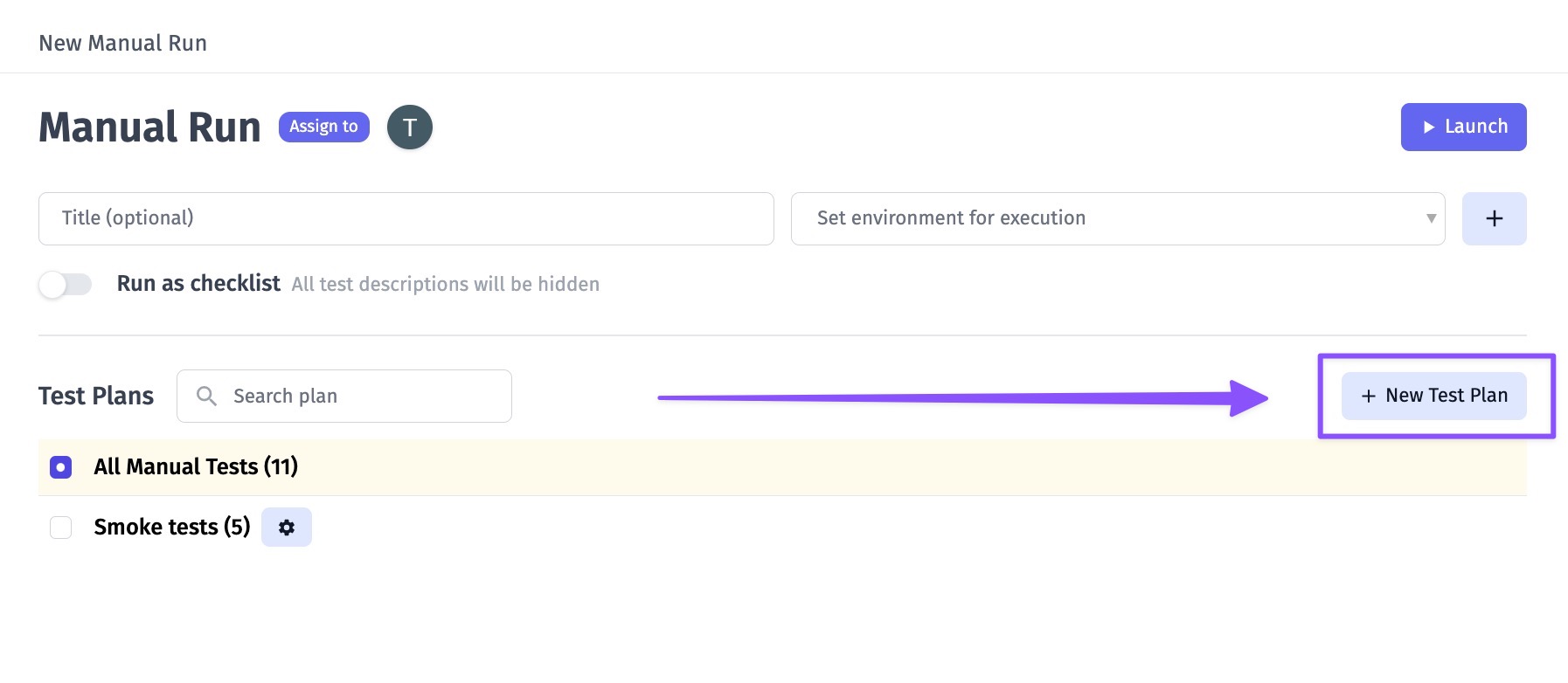Tick the Smoke tests checkbox
This screenshot has height=683, width=1568.
pos(61,528)
